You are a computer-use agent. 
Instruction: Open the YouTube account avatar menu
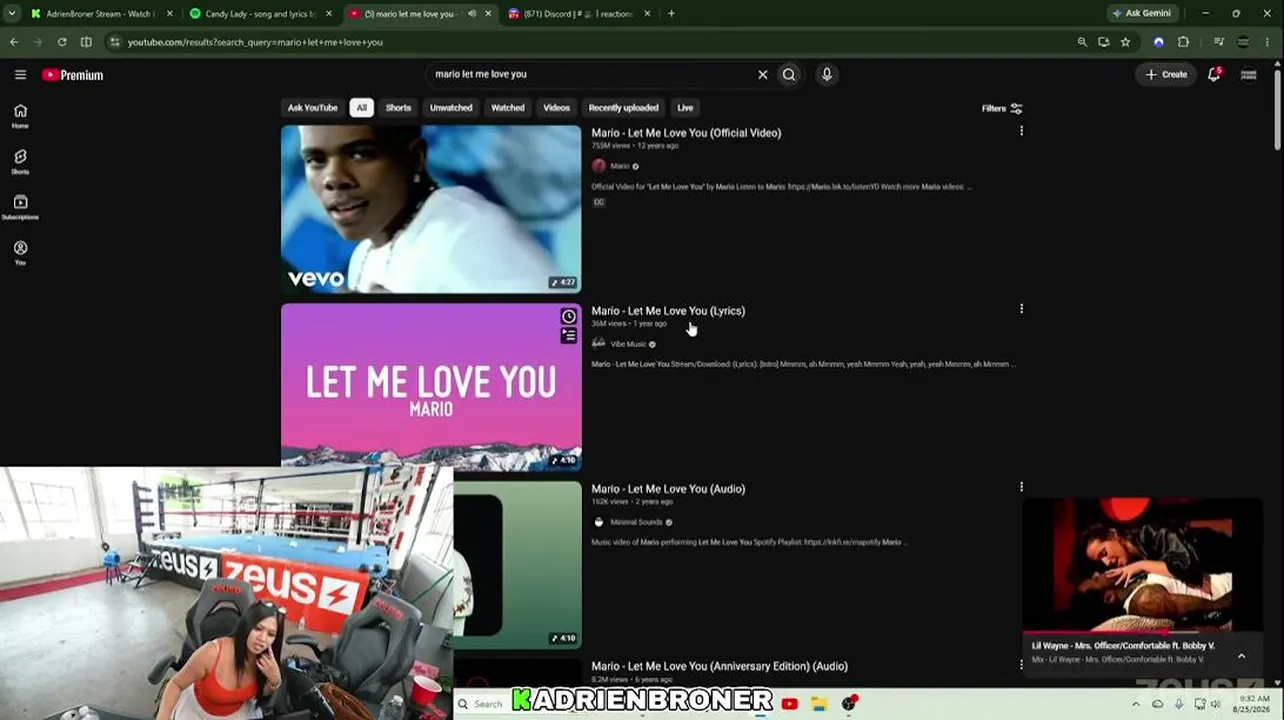click(x=1248, y=74)
